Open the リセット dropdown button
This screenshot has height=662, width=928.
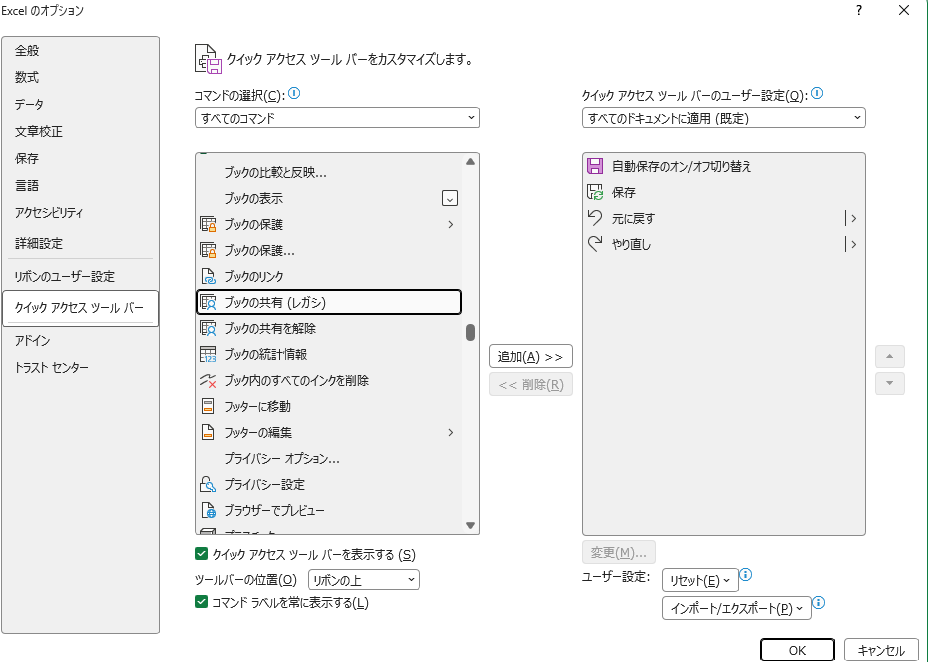700,580
